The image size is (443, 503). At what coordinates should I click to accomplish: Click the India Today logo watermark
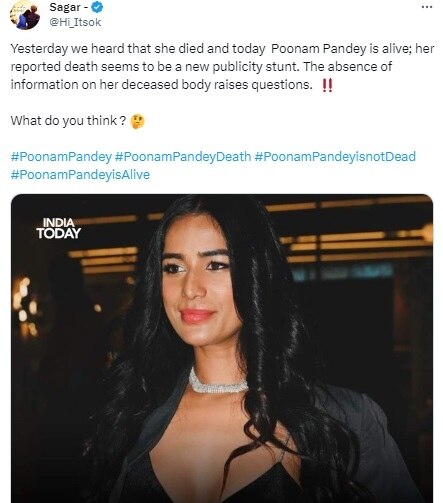59,228
